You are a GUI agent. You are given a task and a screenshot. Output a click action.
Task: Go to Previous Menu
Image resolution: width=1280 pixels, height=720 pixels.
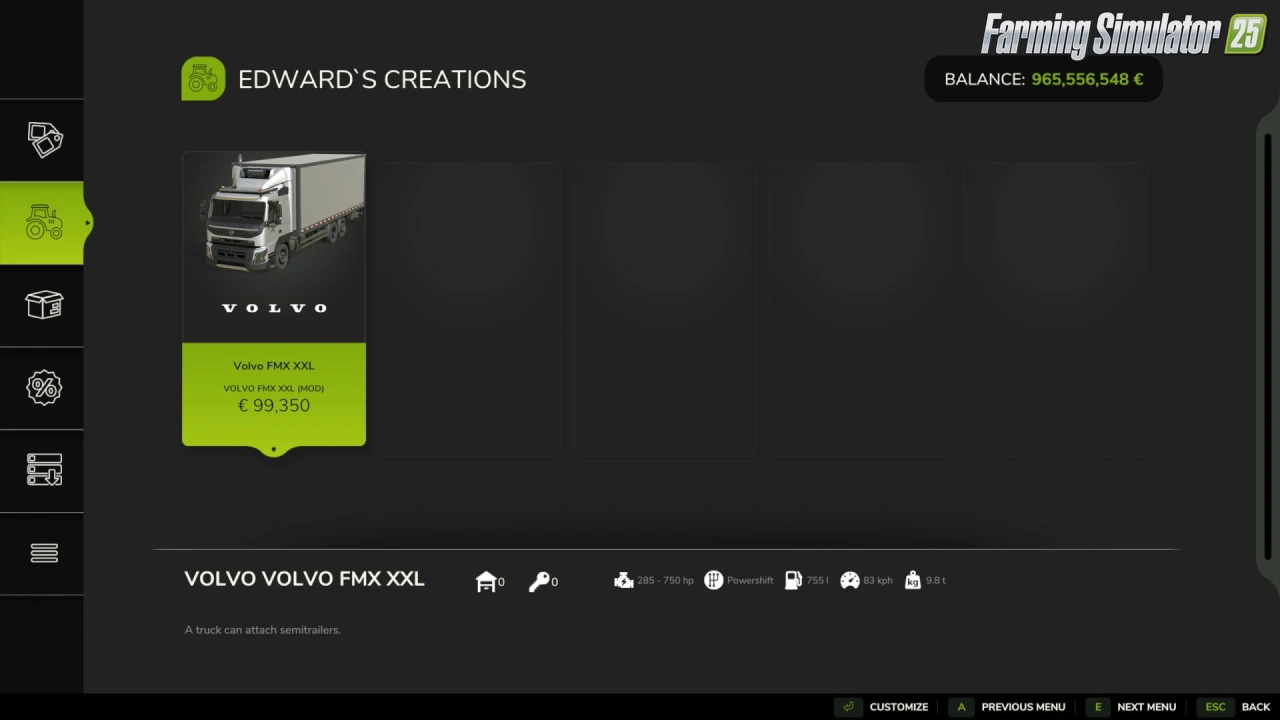[x=1007, y=707]
